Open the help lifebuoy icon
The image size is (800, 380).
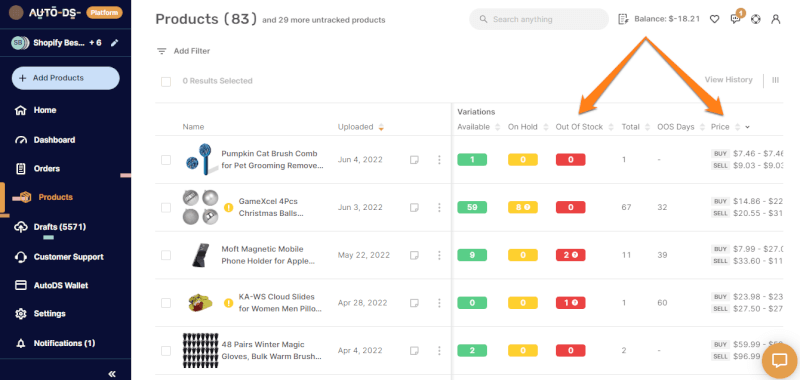point(756,19)
